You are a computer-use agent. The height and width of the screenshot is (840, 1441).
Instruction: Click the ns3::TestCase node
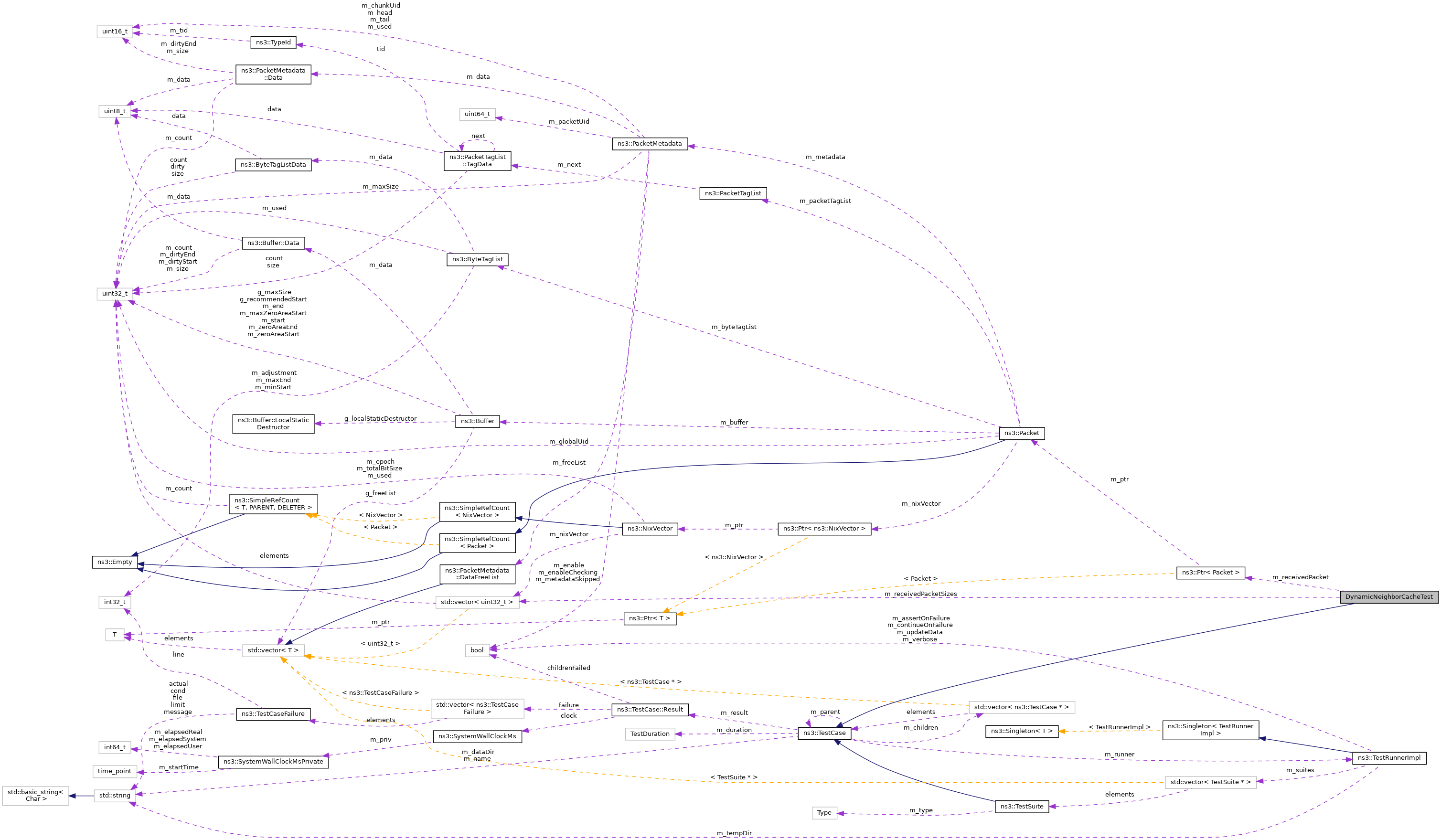pos(823,733)
